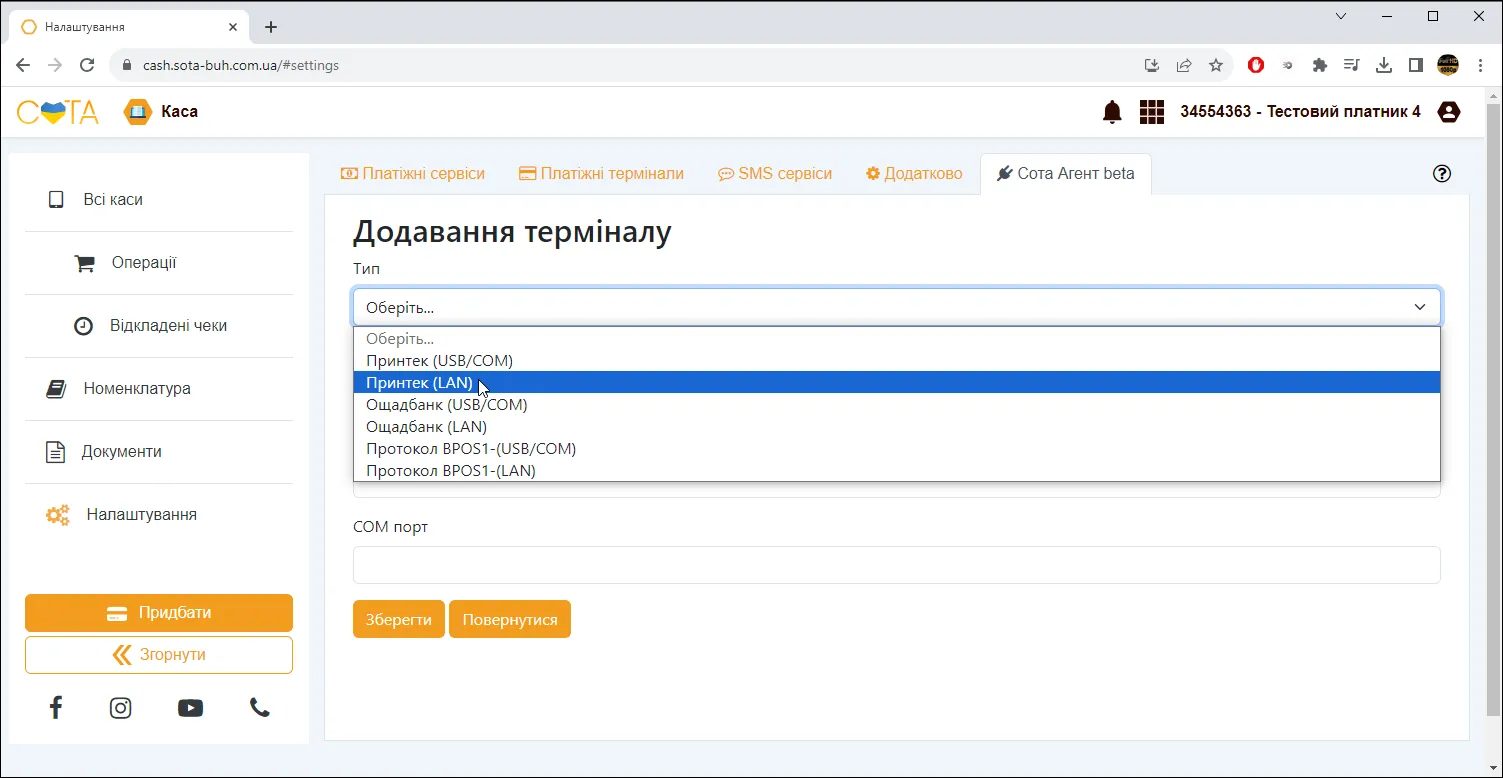Click the Каса honeycomb icon
The height and width of the screenshot is (778, 1503).
tap(138, 112)
